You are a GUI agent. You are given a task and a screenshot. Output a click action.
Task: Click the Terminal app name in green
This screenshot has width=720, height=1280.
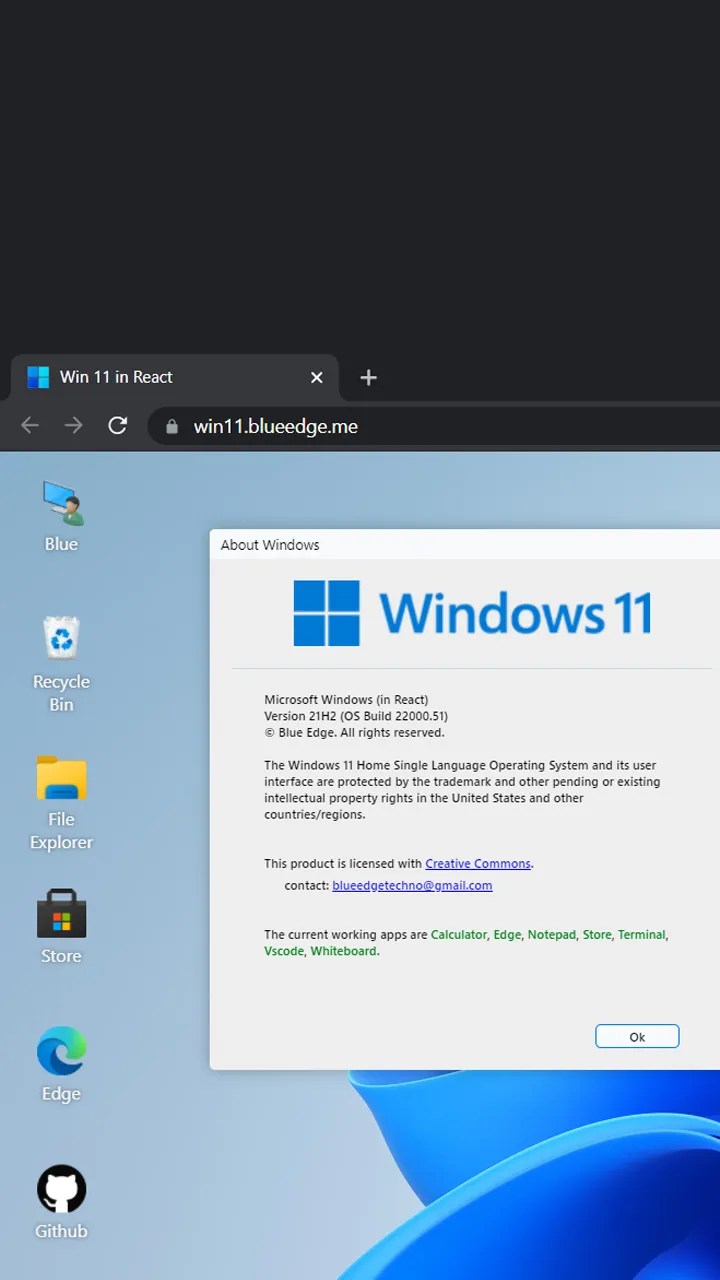tap(641, 935)
